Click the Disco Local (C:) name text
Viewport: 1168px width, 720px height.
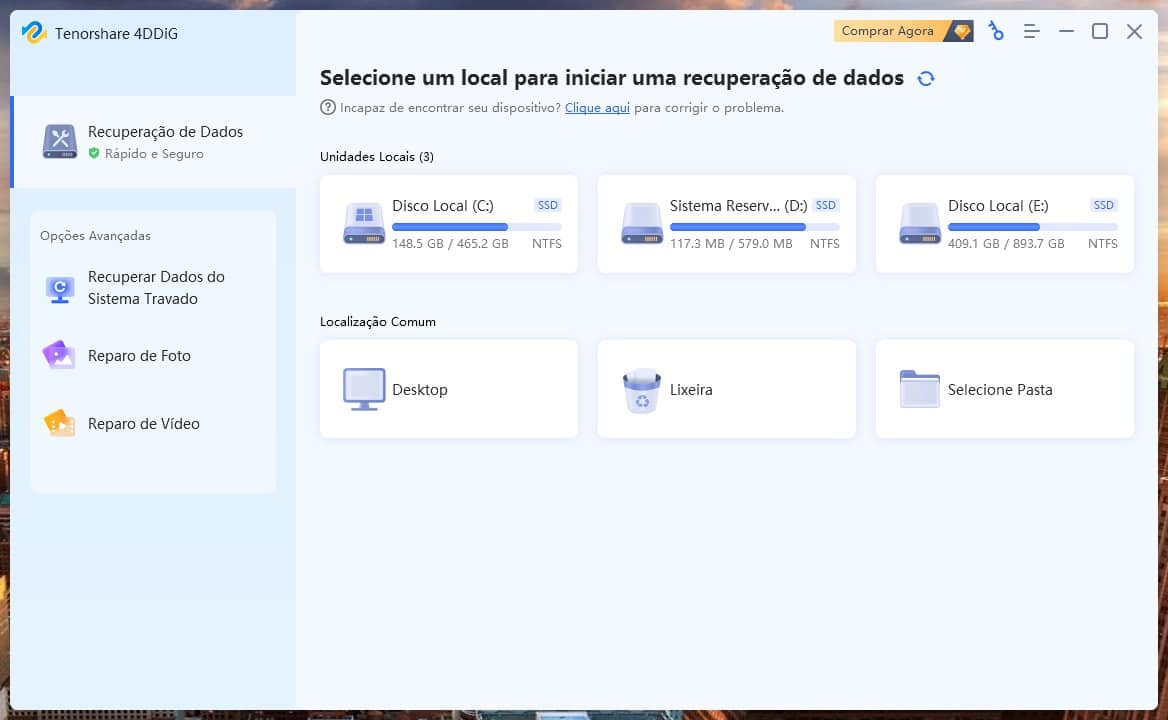(442, 206)
